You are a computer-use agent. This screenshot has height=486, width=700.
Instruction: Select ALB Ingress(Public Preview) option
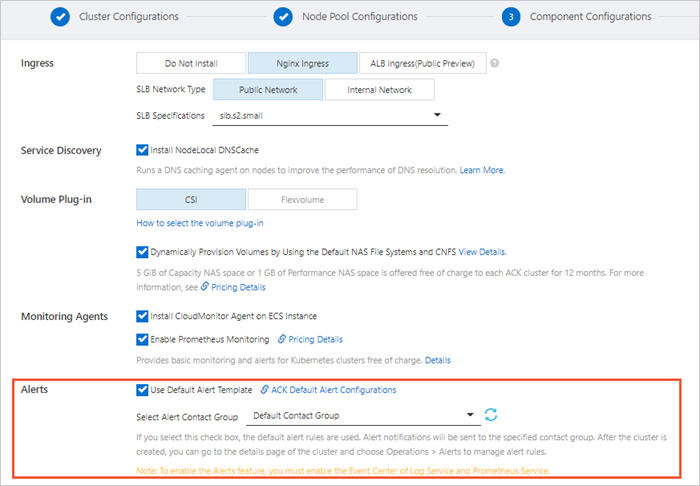click(422, 63)
